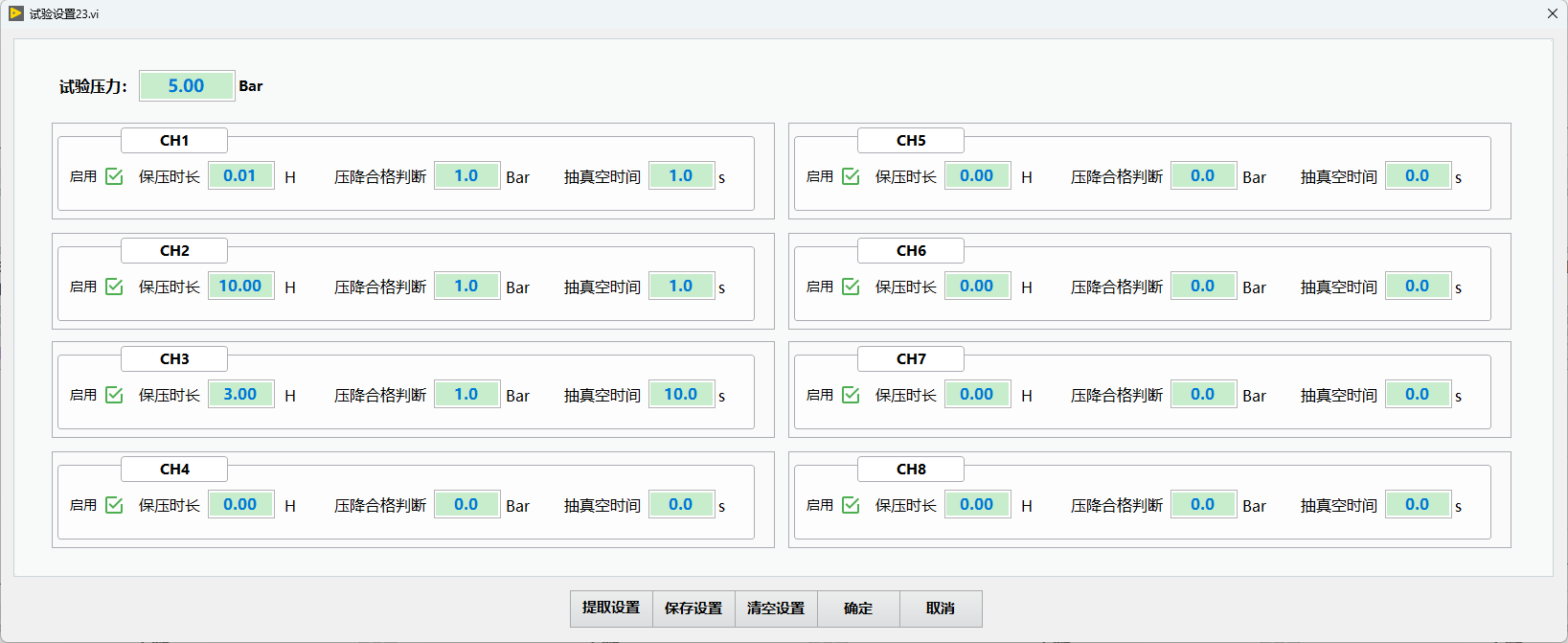Select CH4 保压时长 value field
The width and height of the screenshot is (1568, 643).
click(241, 505)
